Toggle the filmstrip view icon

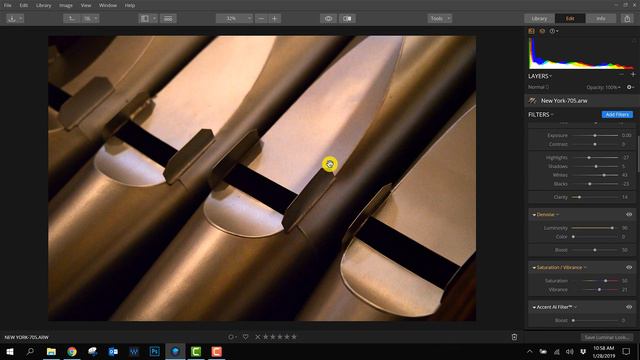tap(168, 18)
